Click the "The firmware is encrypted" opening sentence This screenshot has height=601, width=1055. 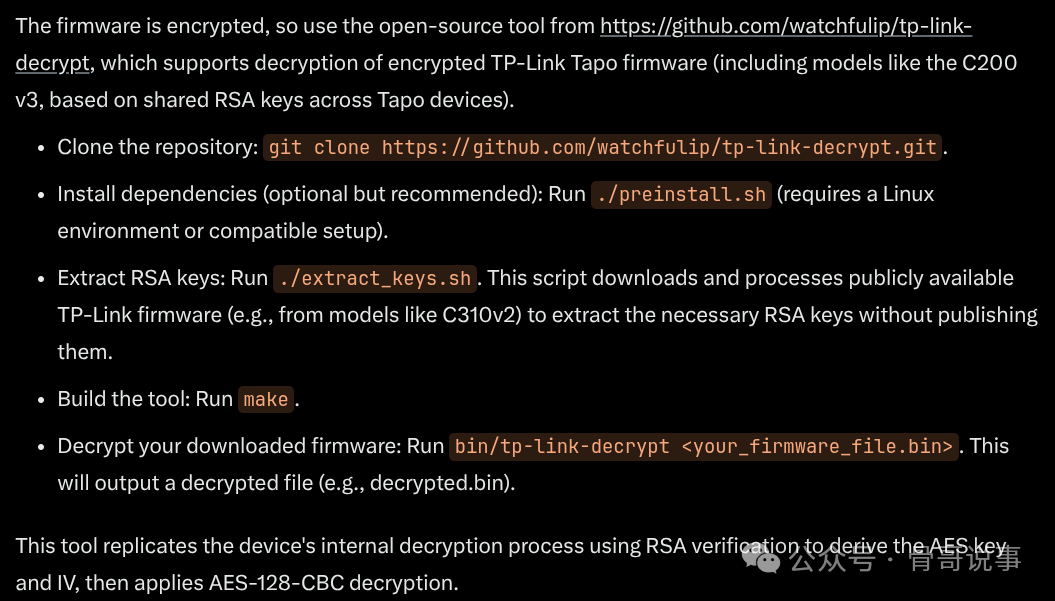coord(150,26)
